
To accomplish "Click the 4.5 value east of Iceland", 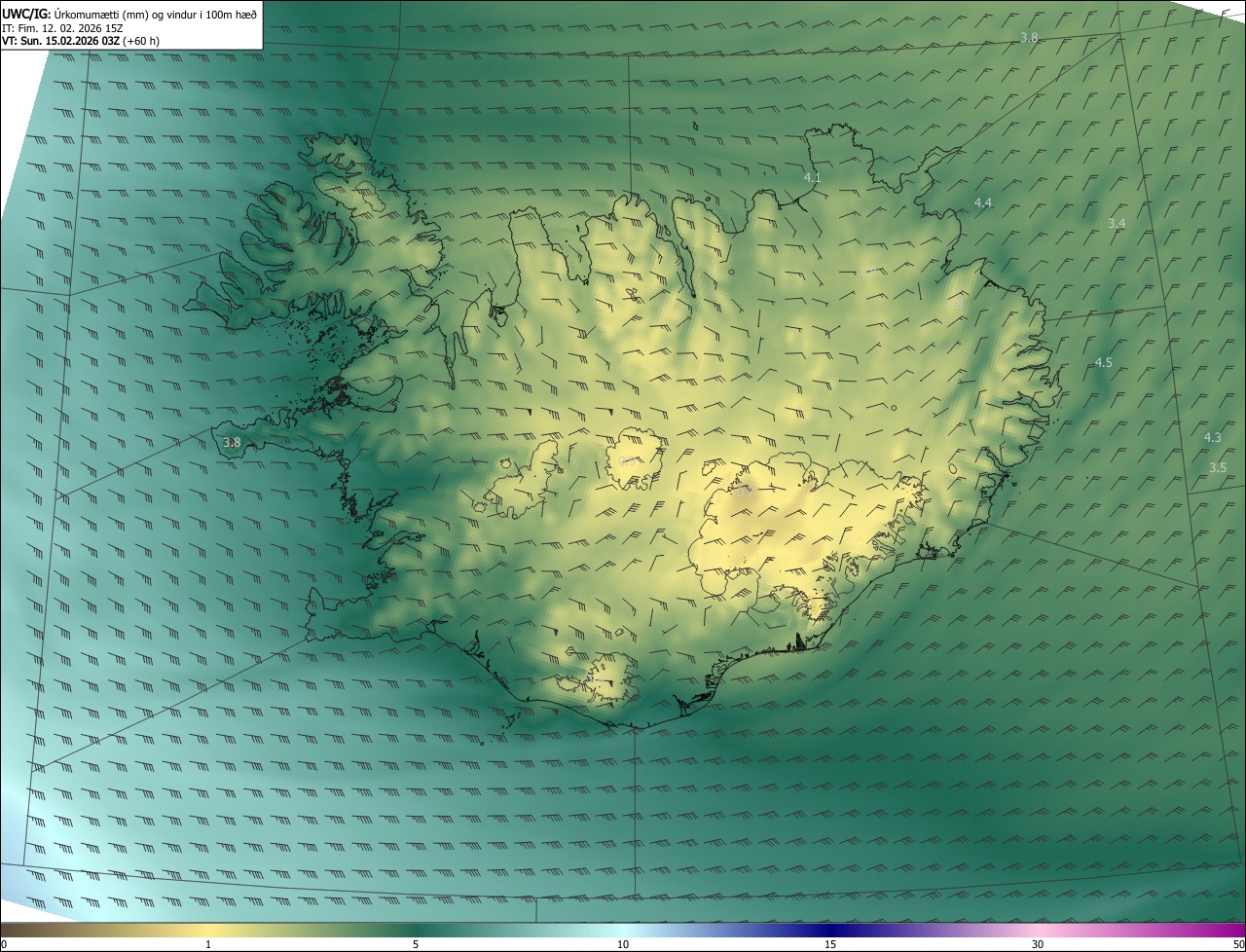I will pos(1103,362).
